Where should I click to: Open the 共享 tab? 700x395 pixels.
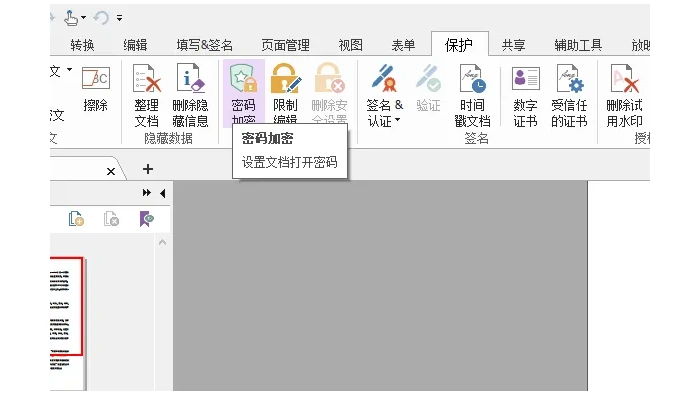tap(513, 45)
